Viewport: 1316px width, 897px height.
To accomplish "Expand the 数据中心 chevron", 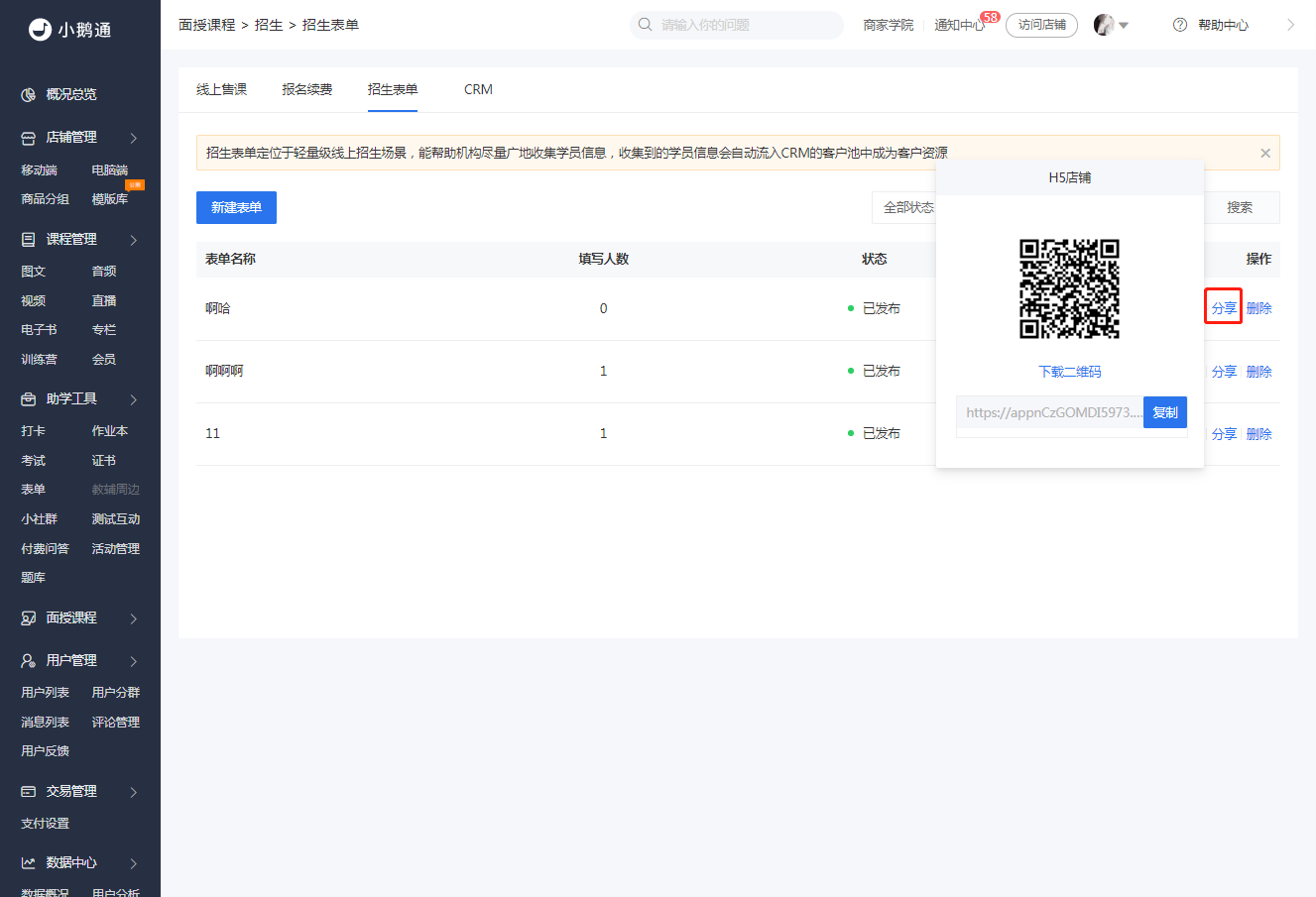I will (134, 863).
